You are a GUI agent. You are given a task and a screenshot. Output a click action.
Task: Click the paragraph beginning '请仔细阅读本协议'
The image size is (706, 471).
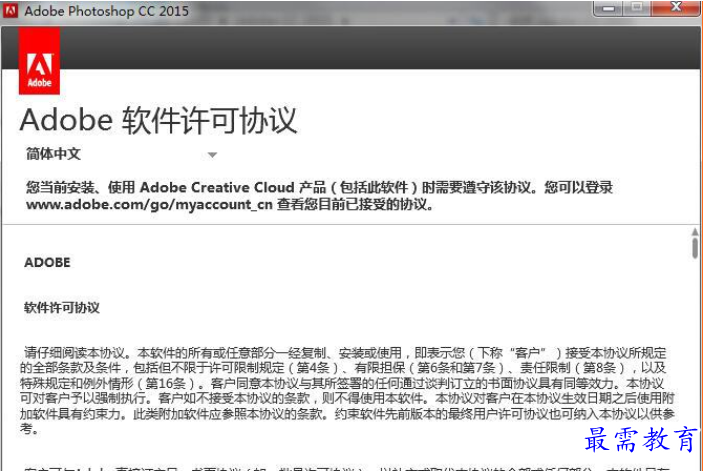(x=347, y=390)
